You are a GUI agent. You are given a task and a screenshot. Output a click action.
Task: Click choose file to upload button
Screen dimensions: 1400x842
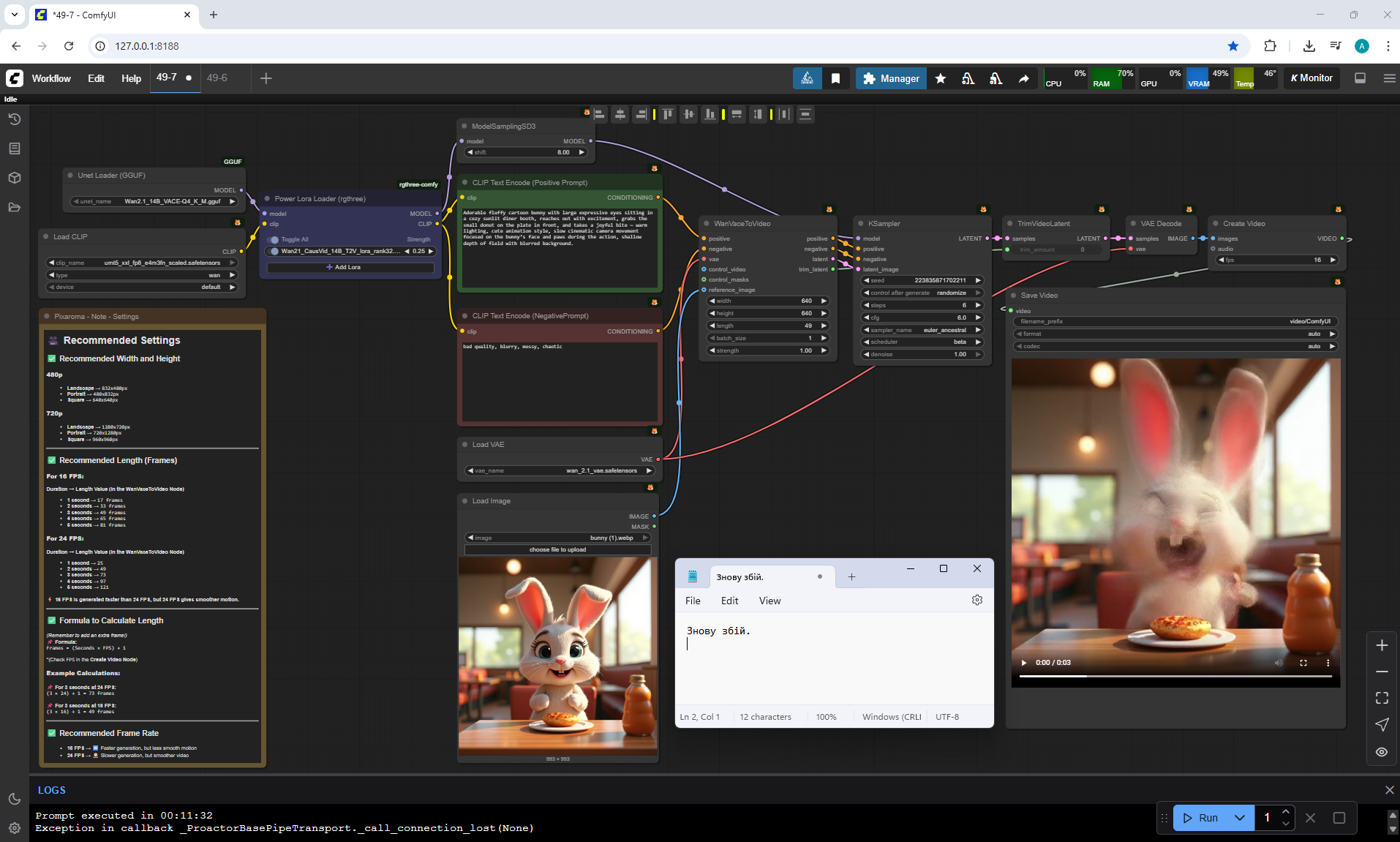[557, 549]
